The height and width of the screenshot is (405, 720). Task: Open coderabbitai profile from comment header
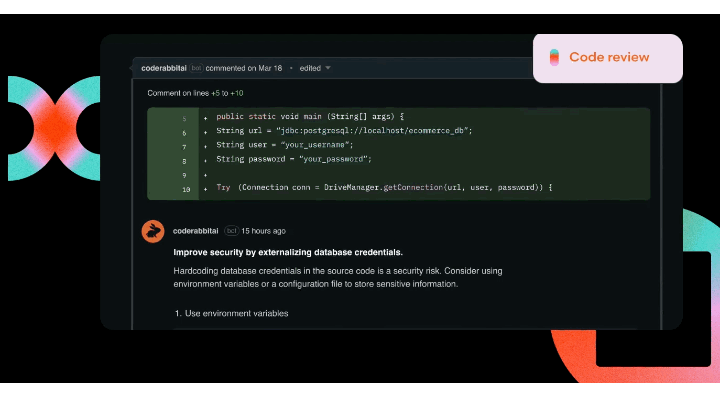165,68
